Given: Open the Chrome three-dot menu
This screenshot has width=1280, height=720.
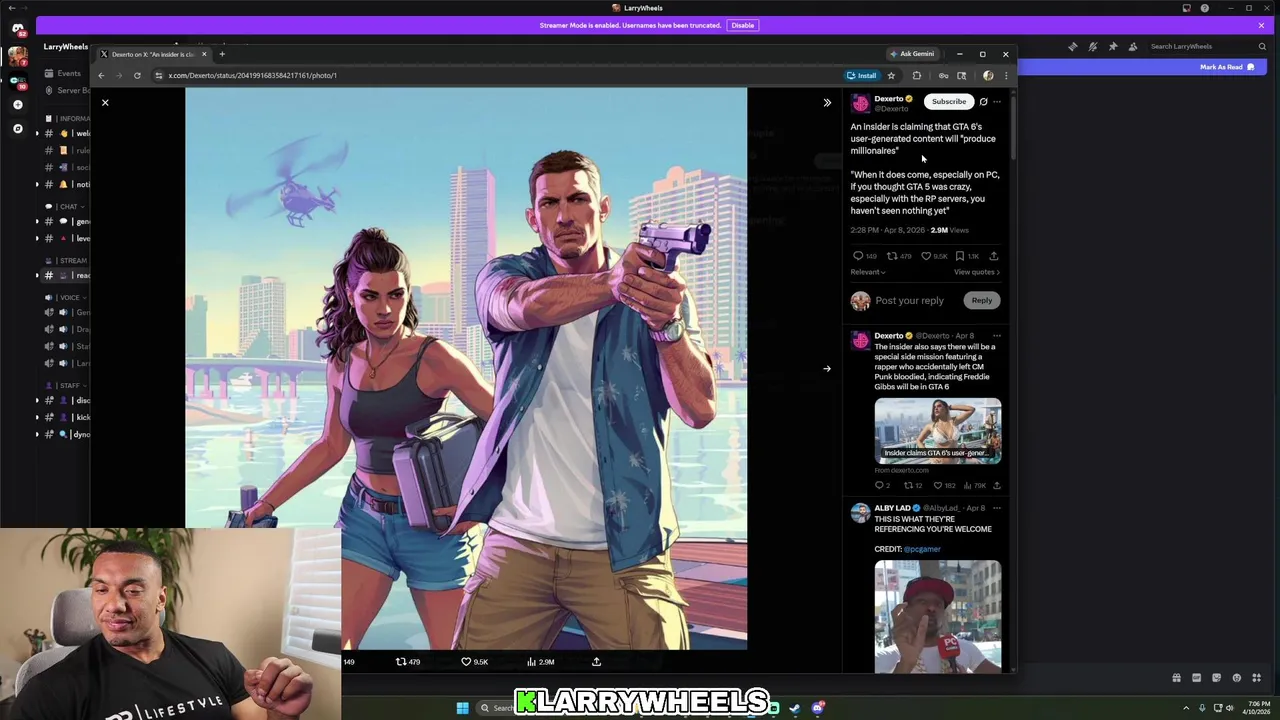Looking at the screenshot, I should pyautogui.click(x=1006, y=75).
